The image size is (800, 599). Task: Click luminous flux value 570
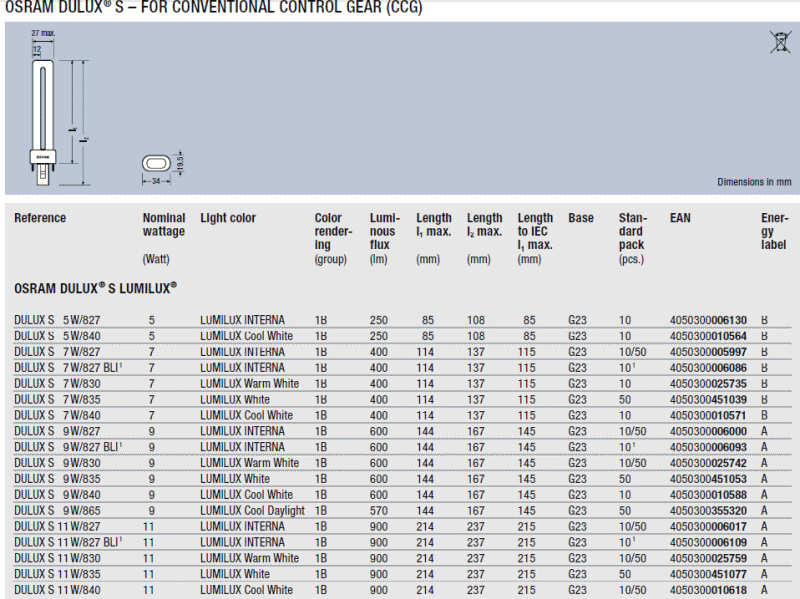pyautogui.click(x=379, y=510)
